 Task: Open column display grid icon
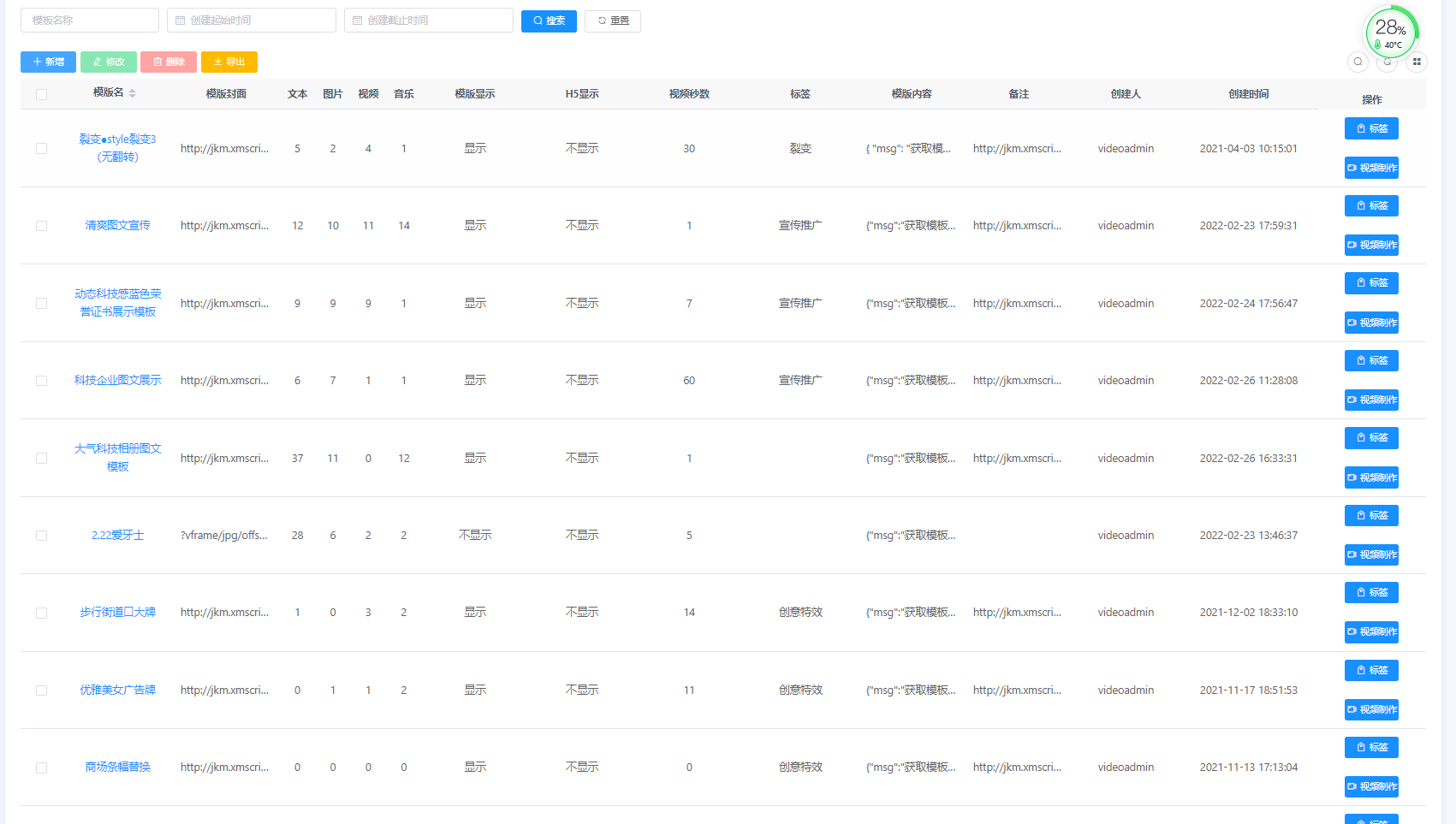coord(1417,62)
